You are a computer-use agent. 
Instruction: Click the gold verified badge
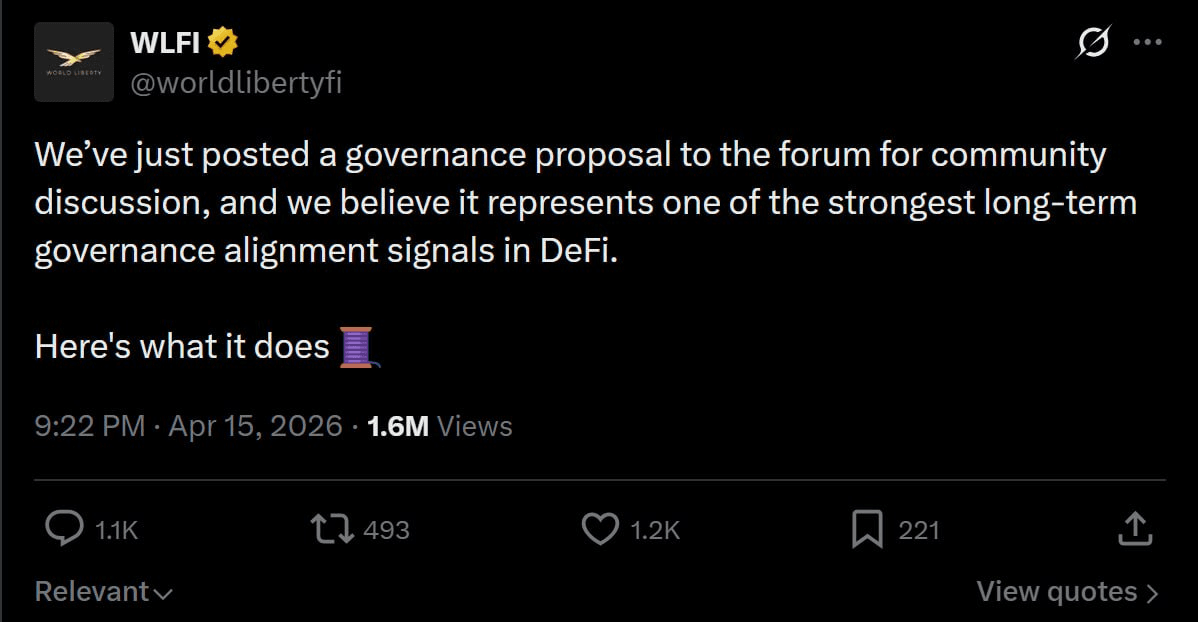pyautogui.click(x=221, y=43)
